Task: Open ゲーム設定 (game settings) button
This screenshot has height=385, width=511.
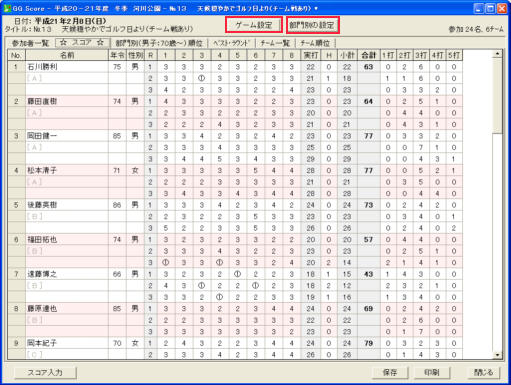Action: tap(254, 25)
